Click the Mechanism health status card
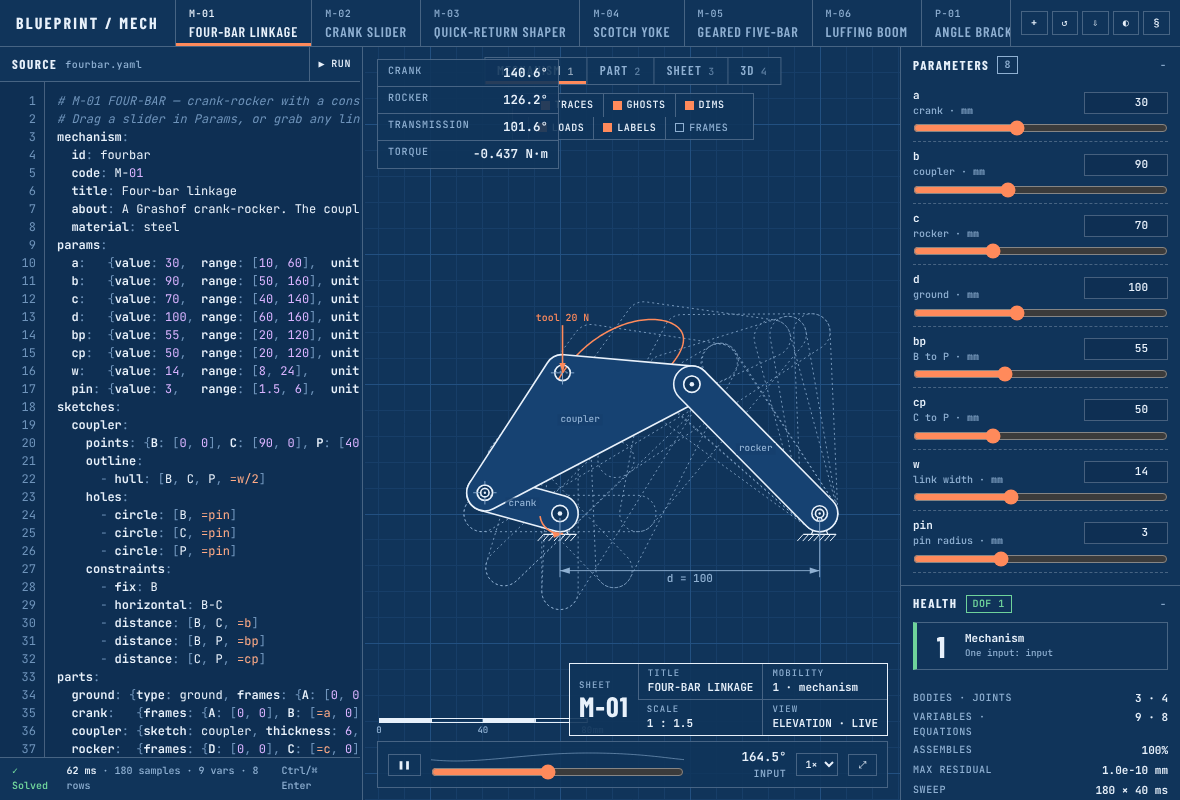This screenshot has width=1180, height=800. pos(1040,646)
